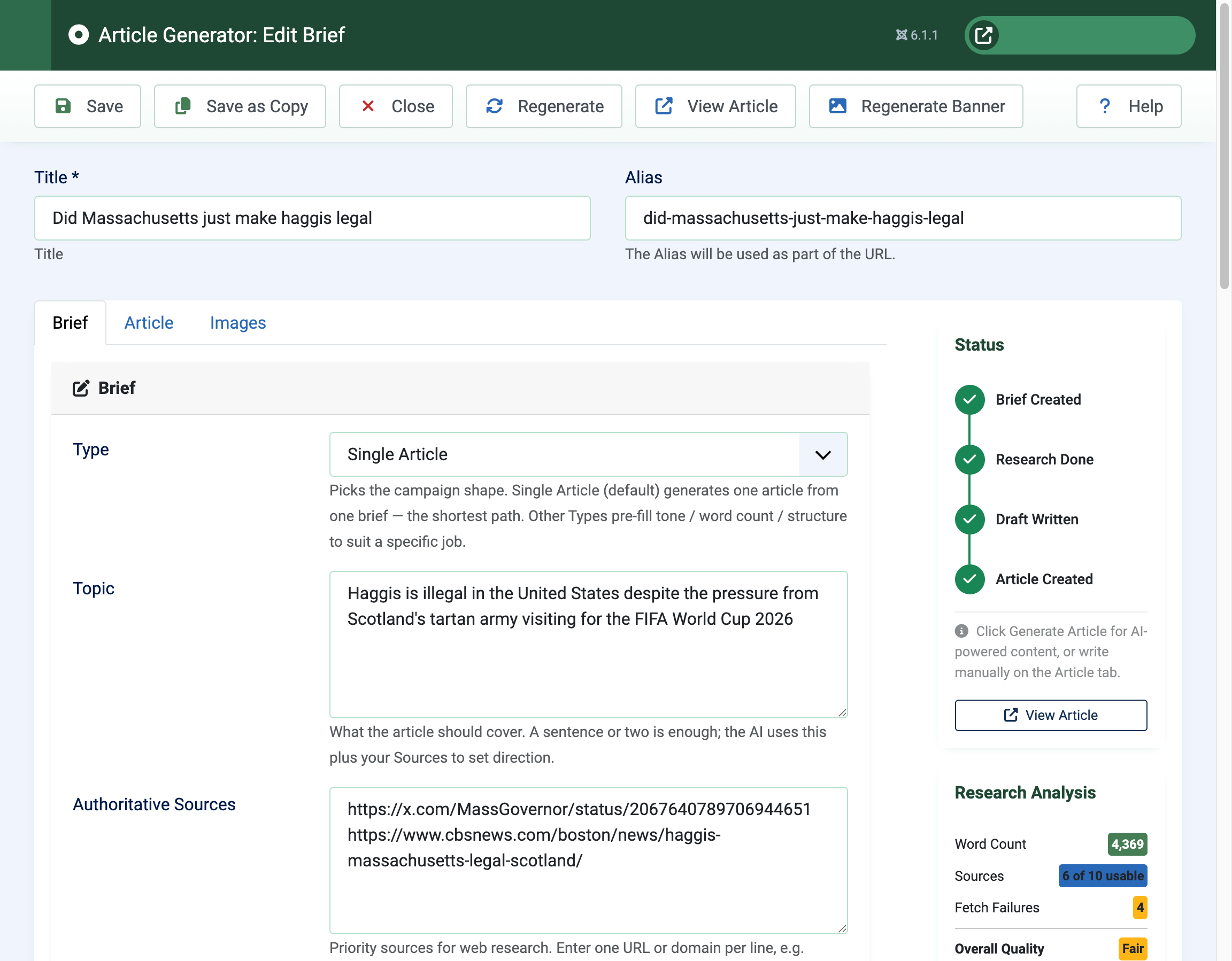The width and height of the screenshot is (1232, 961).
Task: Switch to the Images tab
Action: (237, 323)
